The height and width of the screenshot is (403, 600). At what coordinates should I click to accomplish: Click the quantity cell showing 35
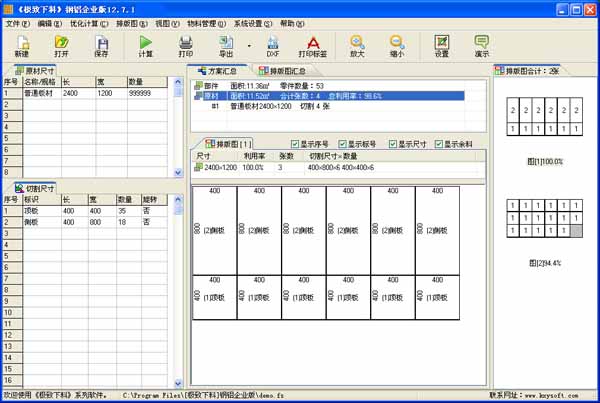click(129, 211)
